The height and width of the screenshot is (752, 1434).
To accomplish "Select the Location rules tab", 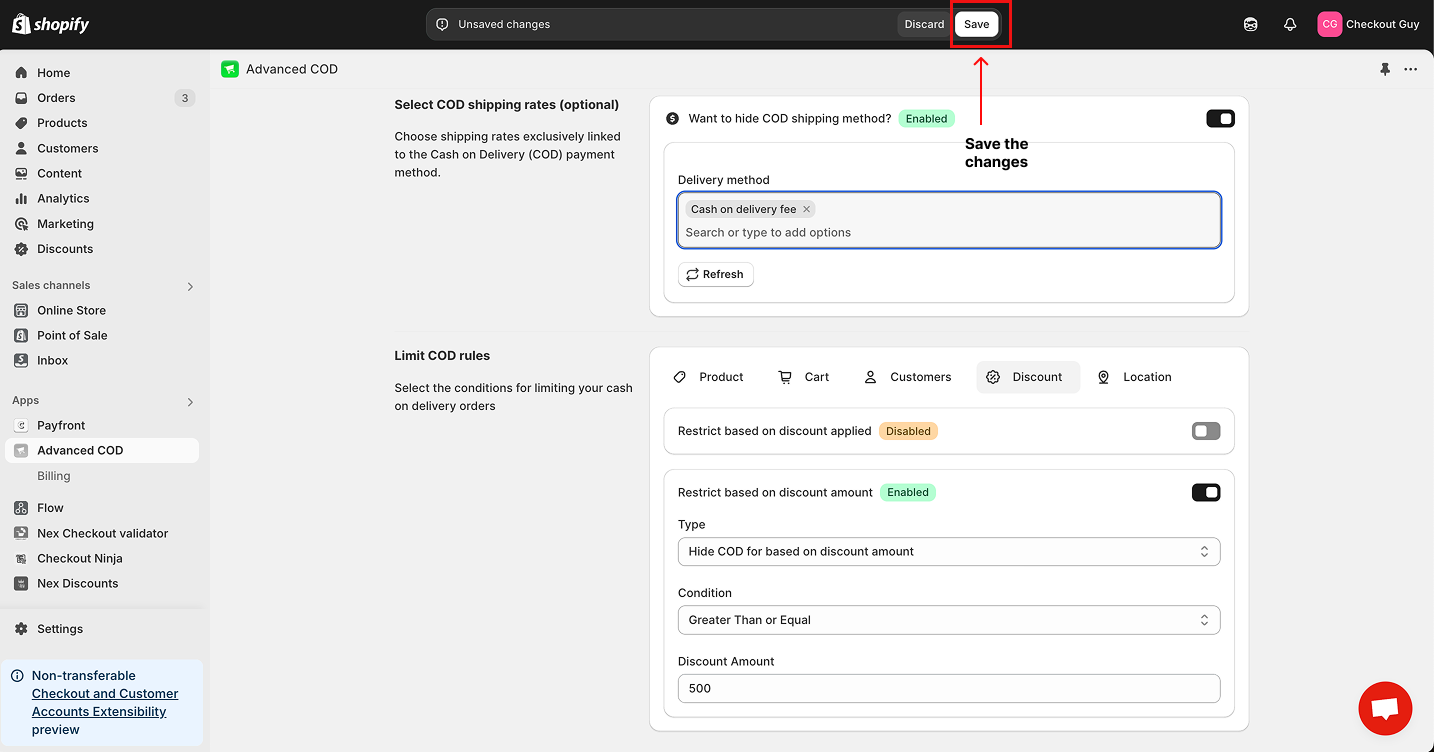I will (x=1134, y=377).
